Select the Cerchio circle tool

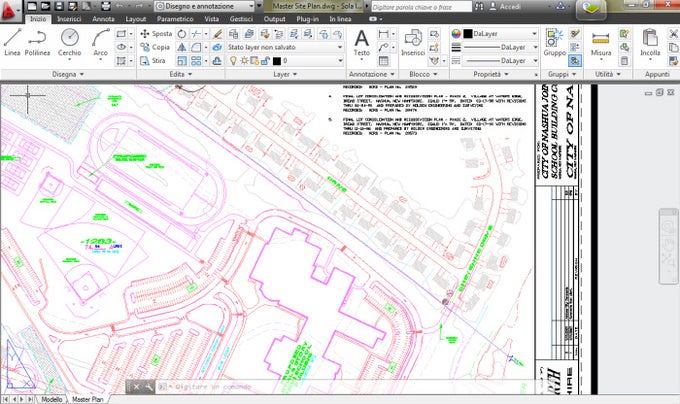(x=69, y=42)
